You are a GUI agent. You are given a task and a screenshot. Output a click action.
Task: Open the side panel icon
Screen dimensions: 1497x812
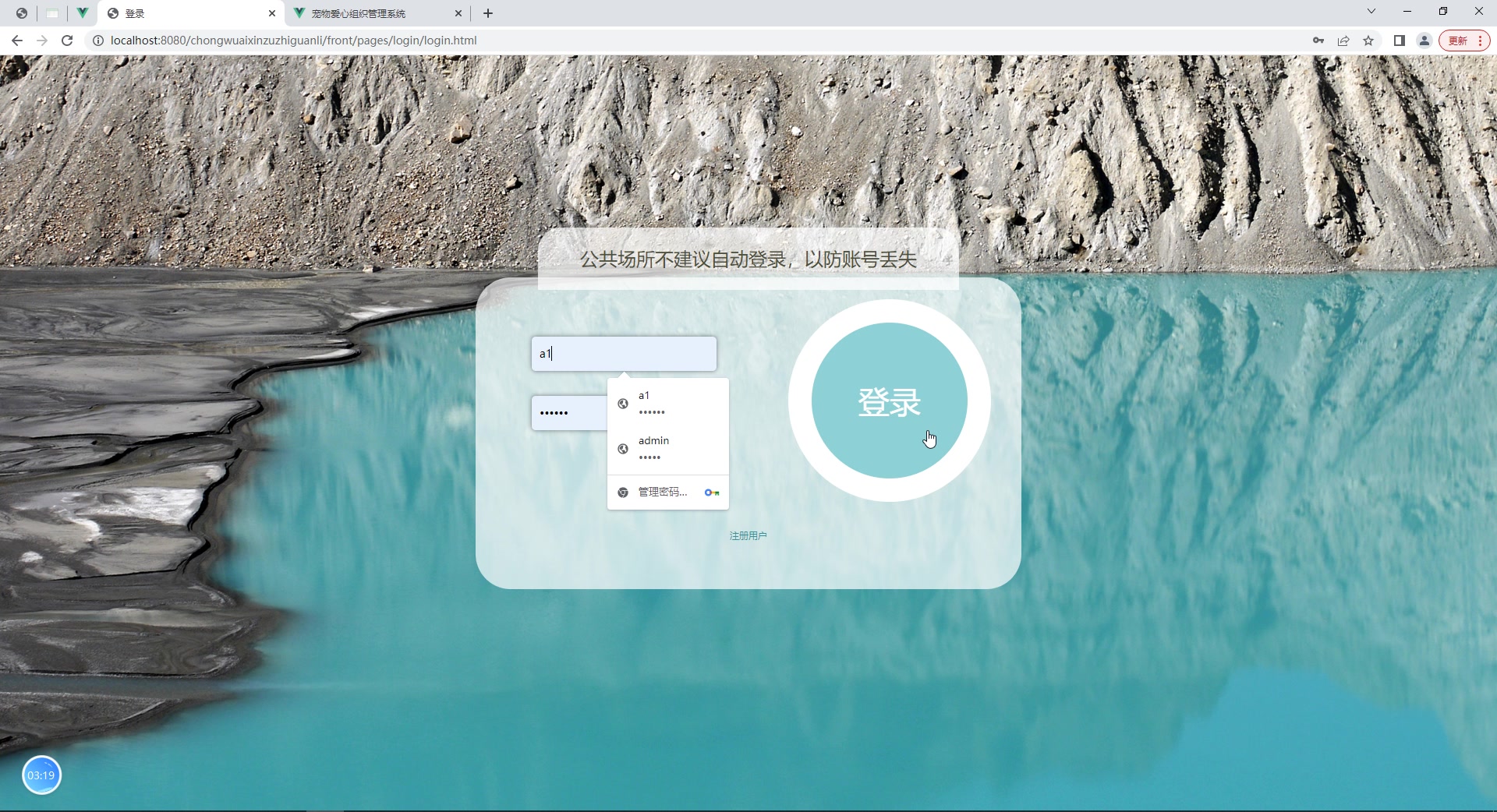(1399, 40)
